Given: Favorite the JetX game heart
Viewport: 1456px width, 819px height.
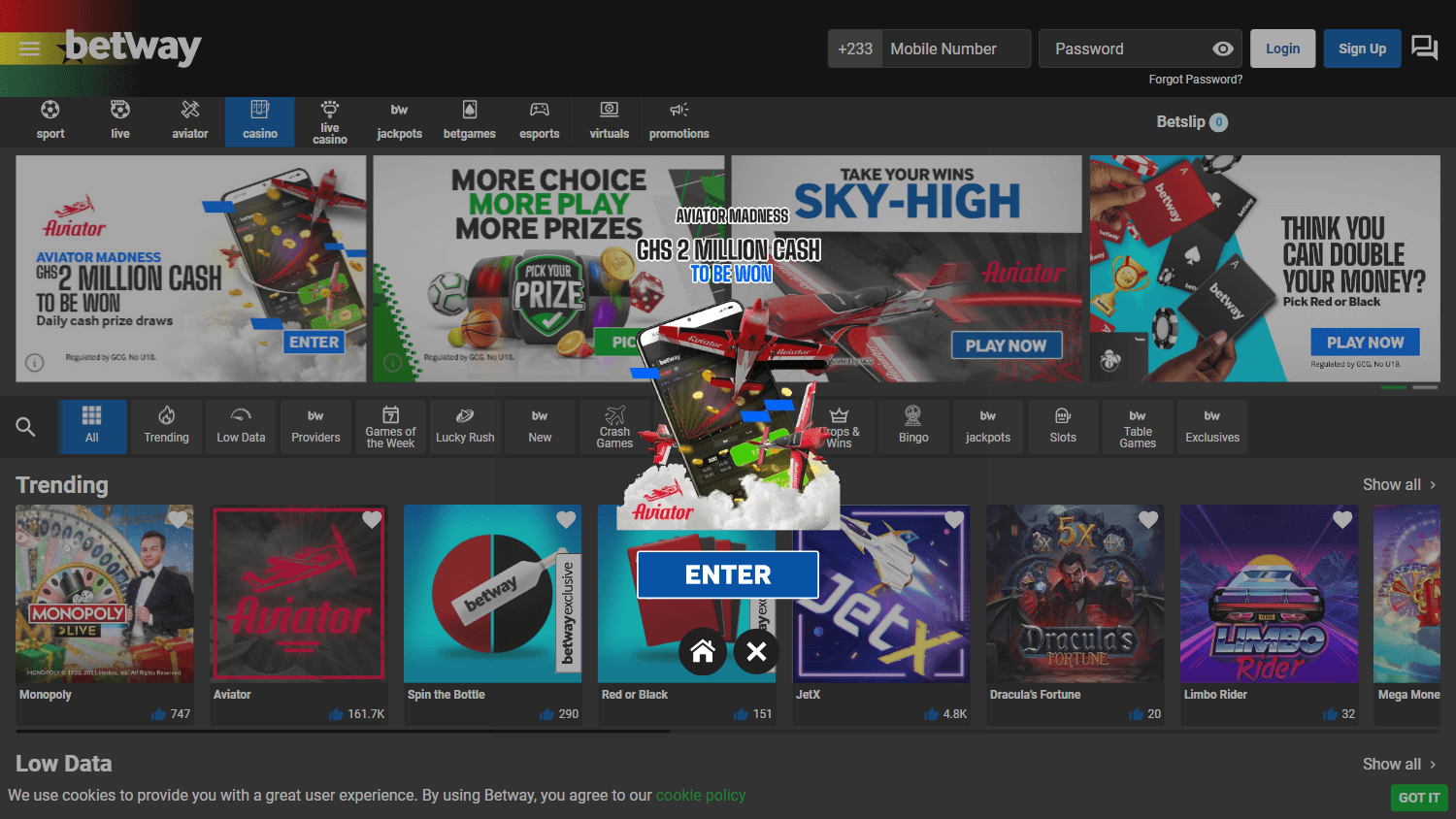Looking at the screenshot, I should tap(954, 520).
